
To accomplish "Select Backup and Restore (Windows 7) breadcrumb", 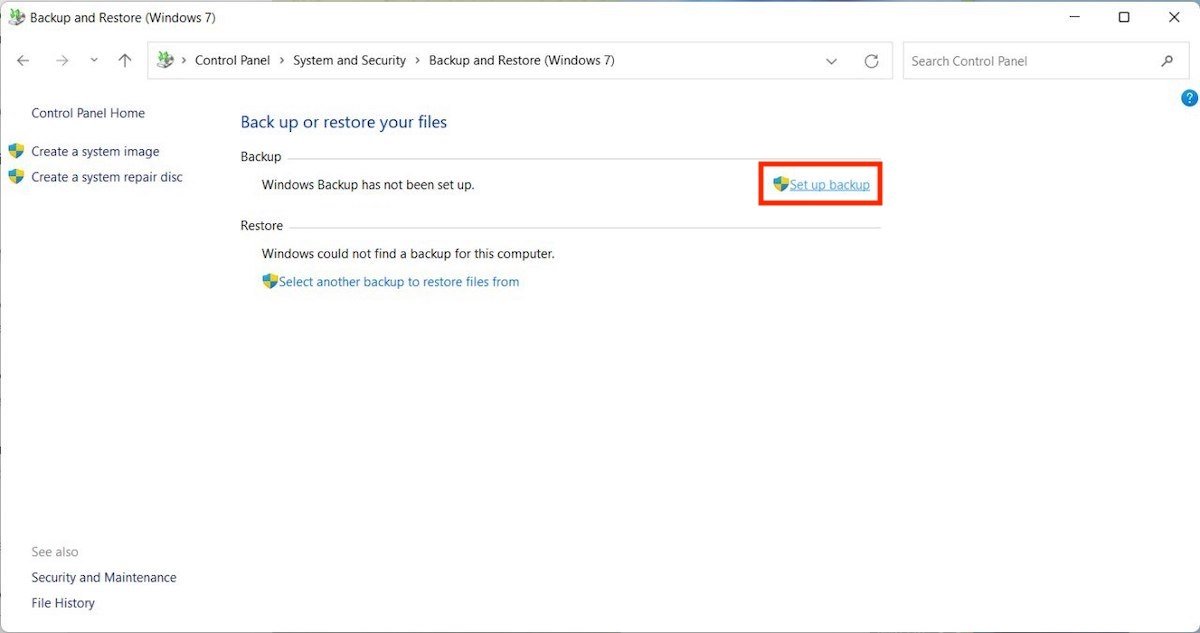I will click(521, 61).
